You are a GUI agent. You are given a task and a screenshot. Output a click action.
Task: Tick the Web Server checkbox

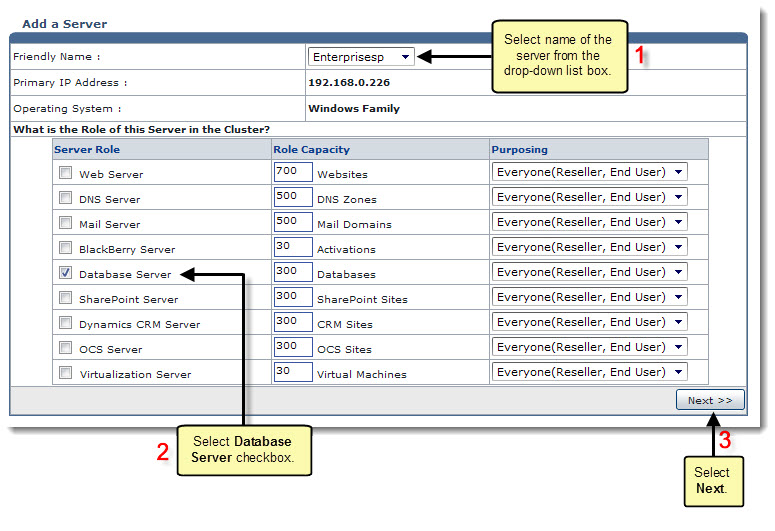pyautogui.click(x=65, y=173)
